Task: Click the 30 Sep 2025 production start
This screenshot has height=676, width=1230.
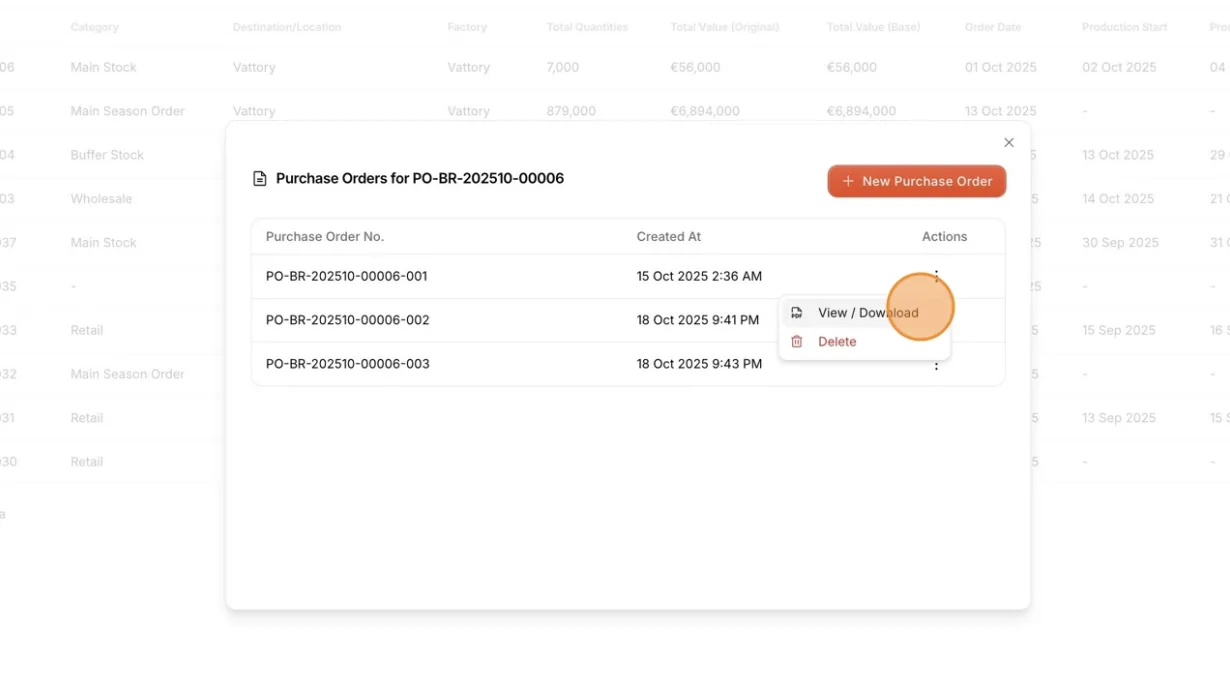Action: point(1120,243)
